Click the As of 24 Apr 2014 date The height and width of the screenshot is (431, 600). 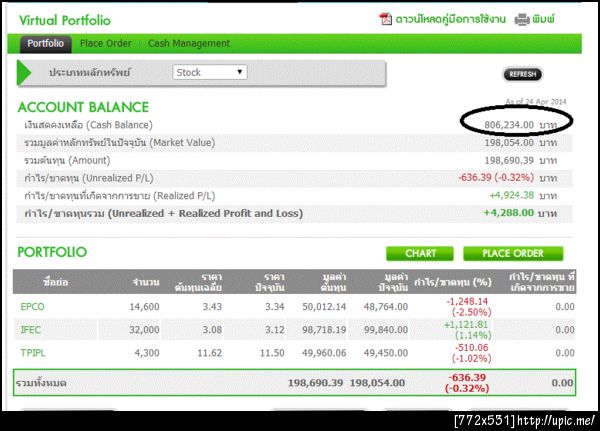536,102
